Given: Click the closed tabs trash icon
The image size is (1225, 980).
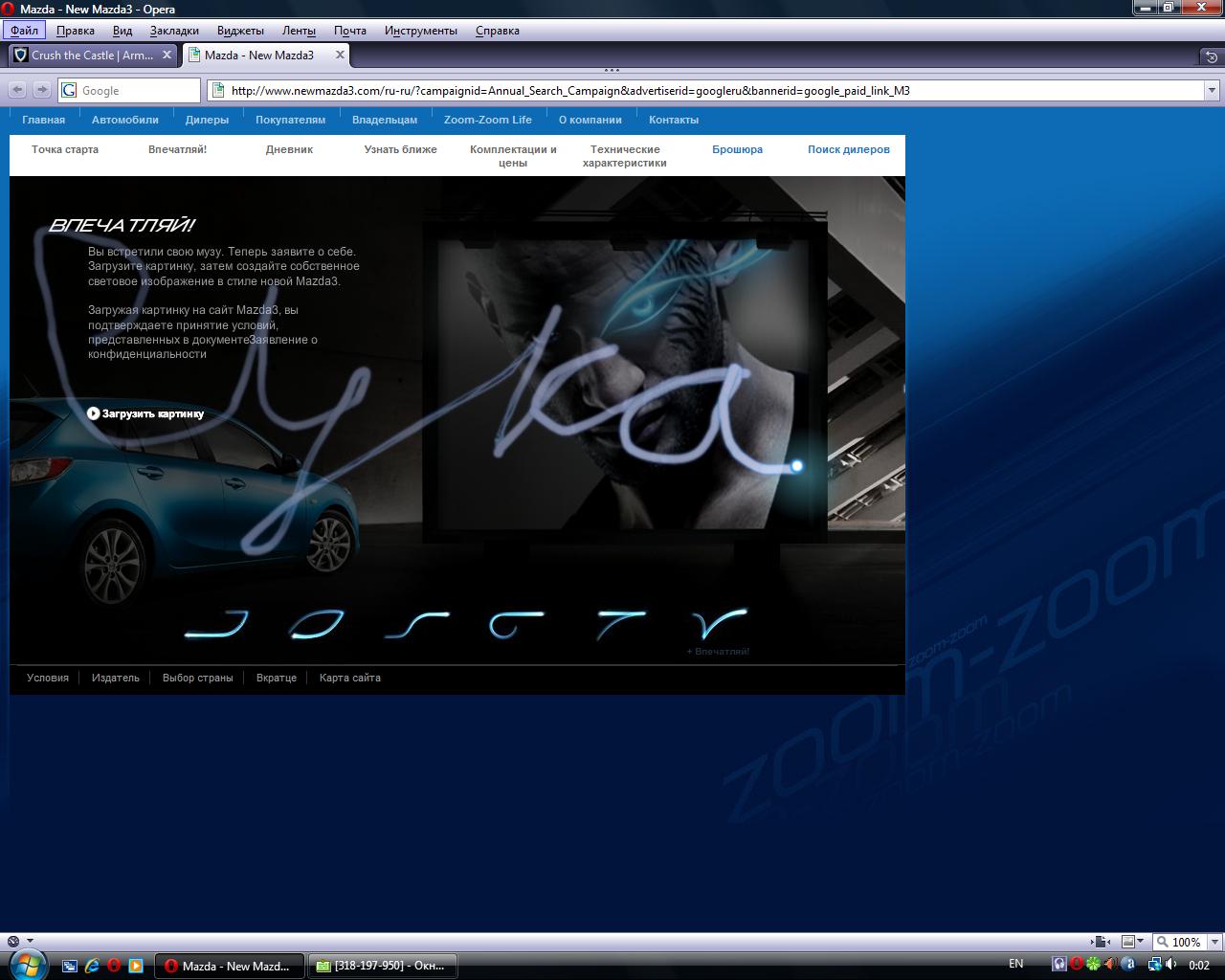Looking at the screenshot, I should 1212,56.
